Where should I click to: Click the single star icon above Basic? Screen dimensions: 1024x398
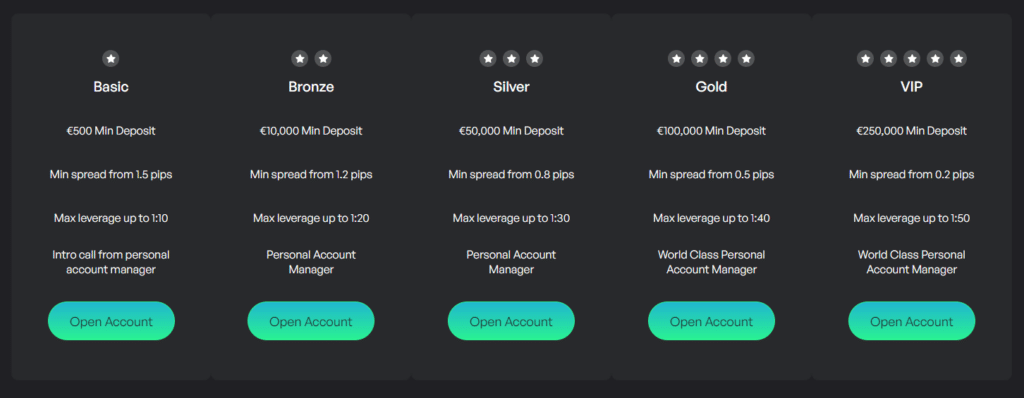(111, 59)
